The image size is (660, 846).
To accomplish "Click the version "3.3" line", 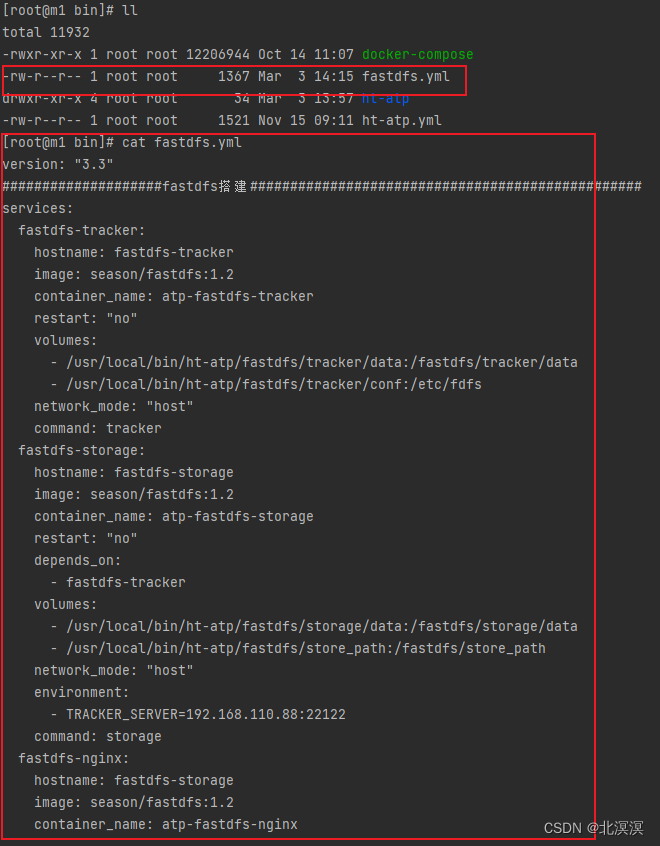I will point(58,165).
